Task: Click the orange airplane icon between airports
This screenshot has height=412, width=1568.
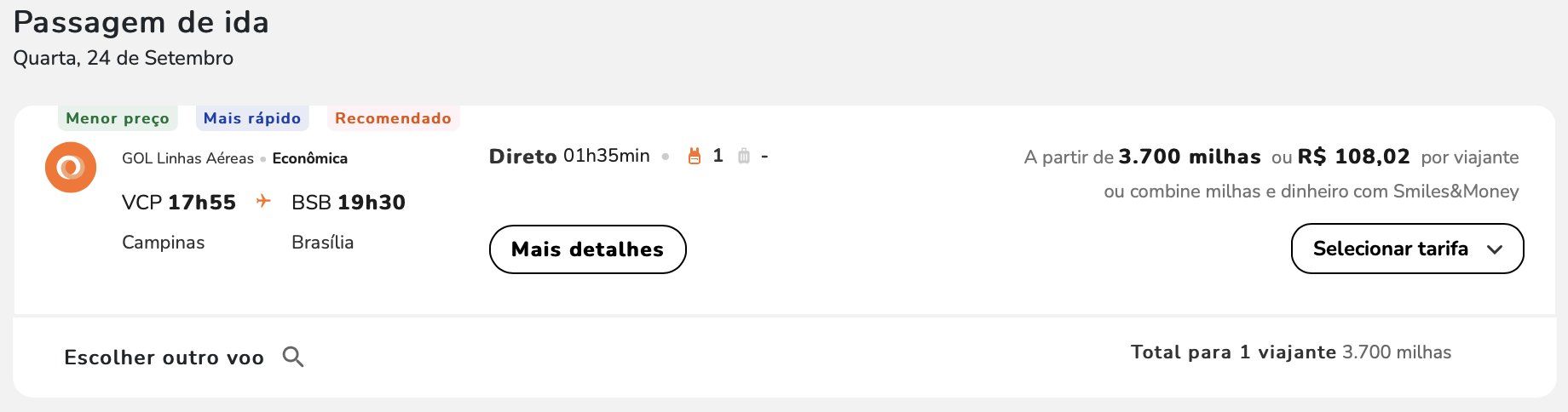Action: (263, 201)
